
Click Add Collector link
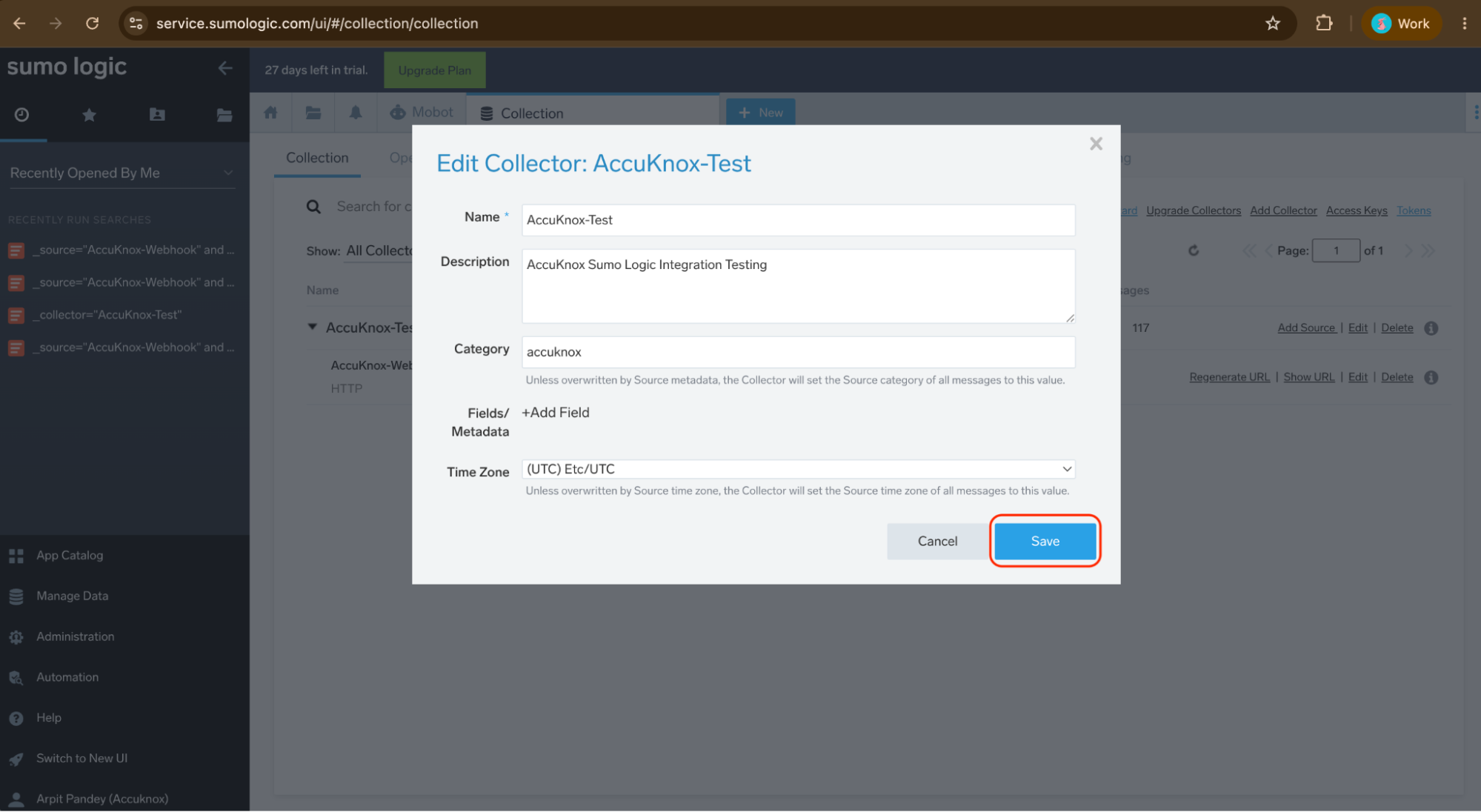pos(1282,210)
